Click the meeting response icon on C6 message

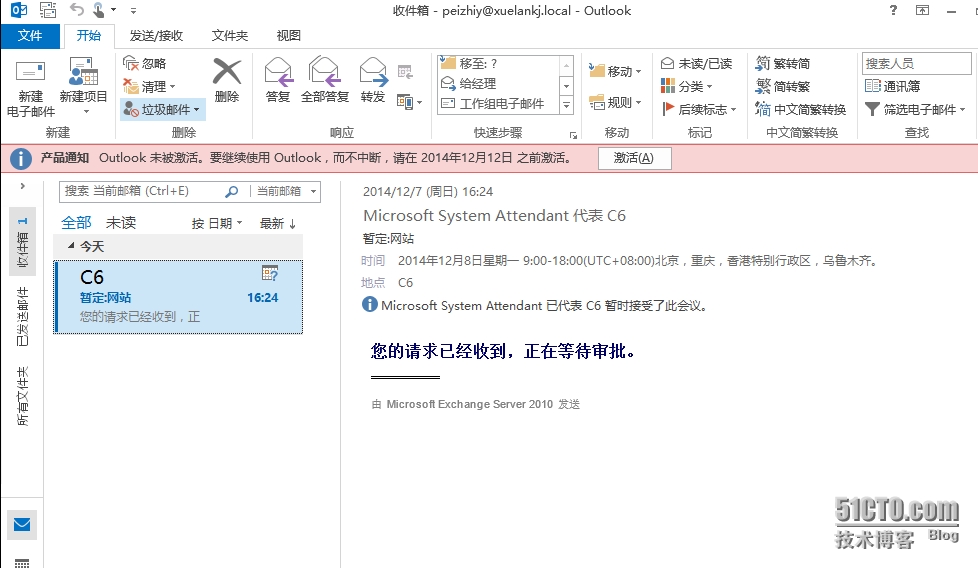[269, 273]
